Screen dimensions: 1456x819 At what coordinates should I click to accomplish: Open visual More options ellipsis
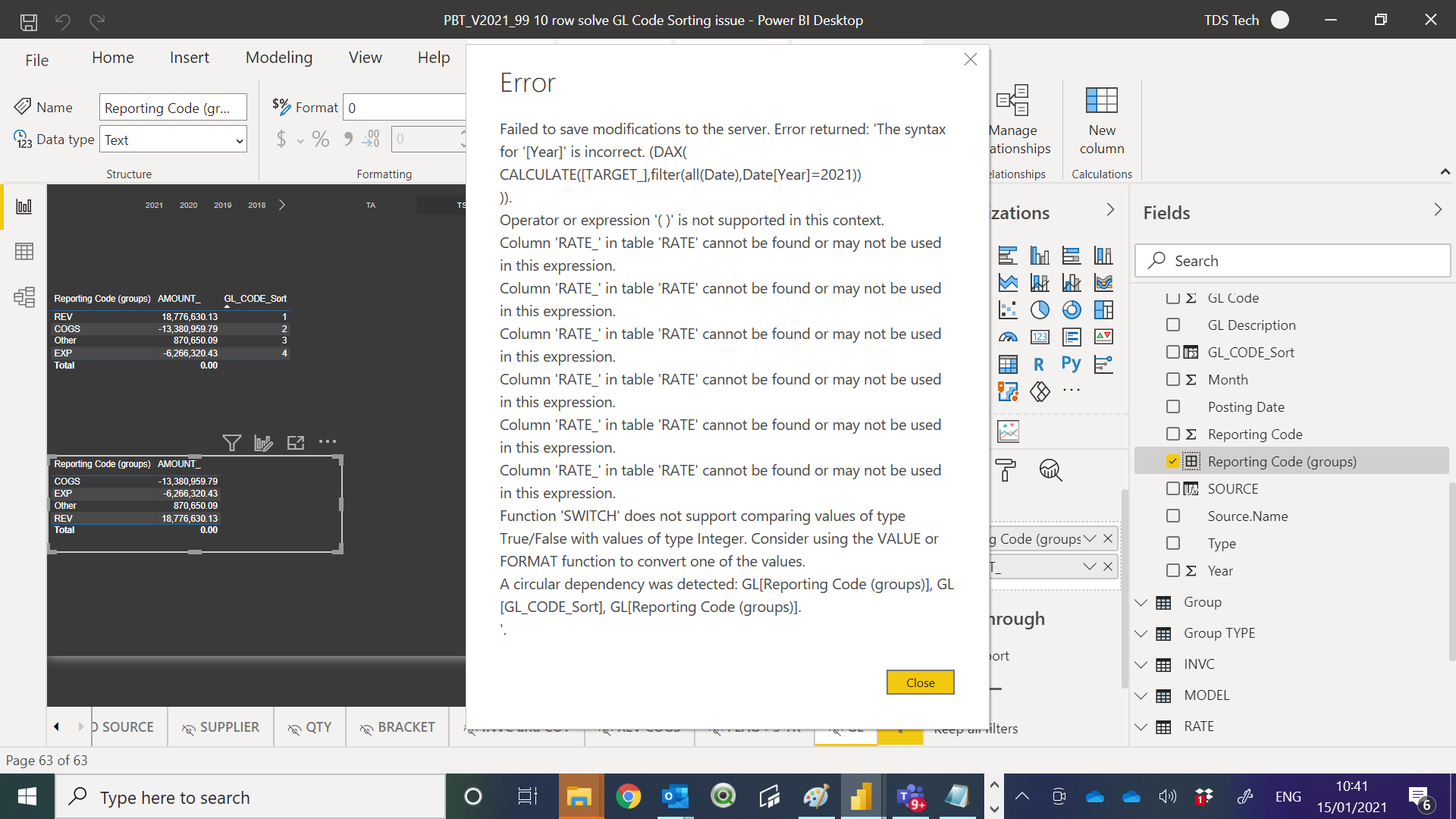tap(328, 442)
